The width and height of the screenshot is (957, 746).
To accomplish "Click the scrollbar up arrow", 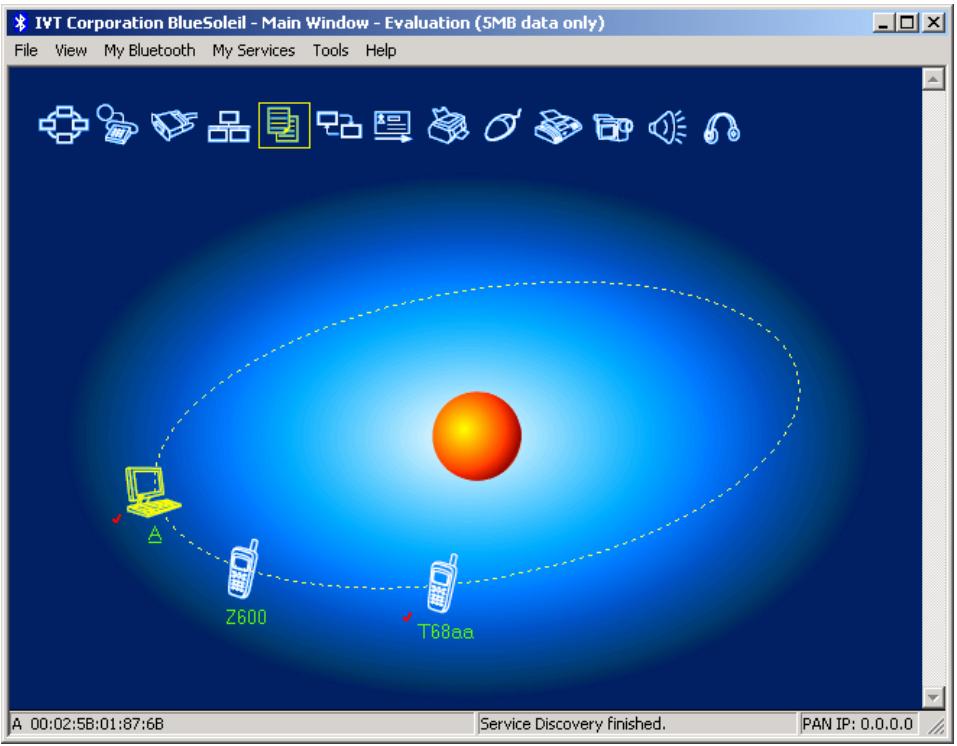I will (933, 79).
